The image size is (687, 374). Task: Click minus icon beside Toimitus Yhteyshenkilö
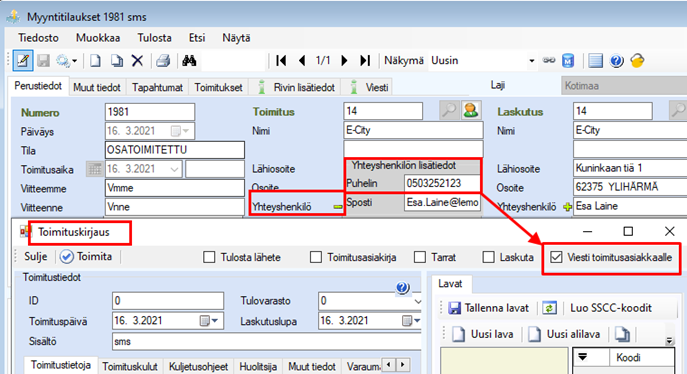coord(338,207)
